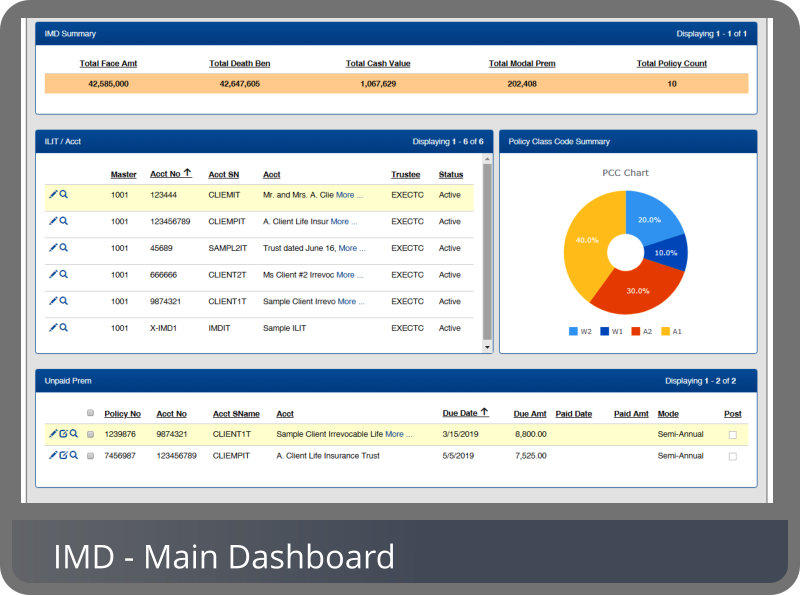
Task: Click scrollbar down arrow in ILIT / Acct panel
Action: point(487,346)
